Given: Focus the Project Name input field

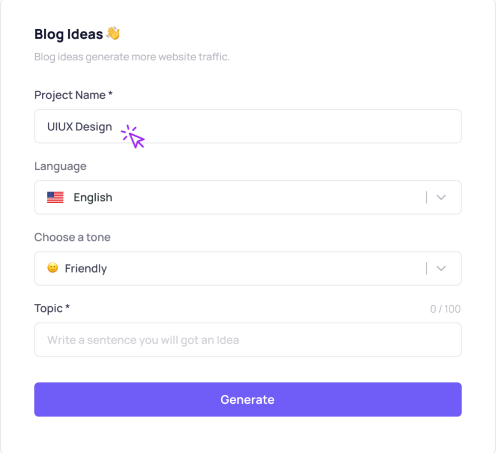Looking at the screenshot, I should tap(248, 126).
